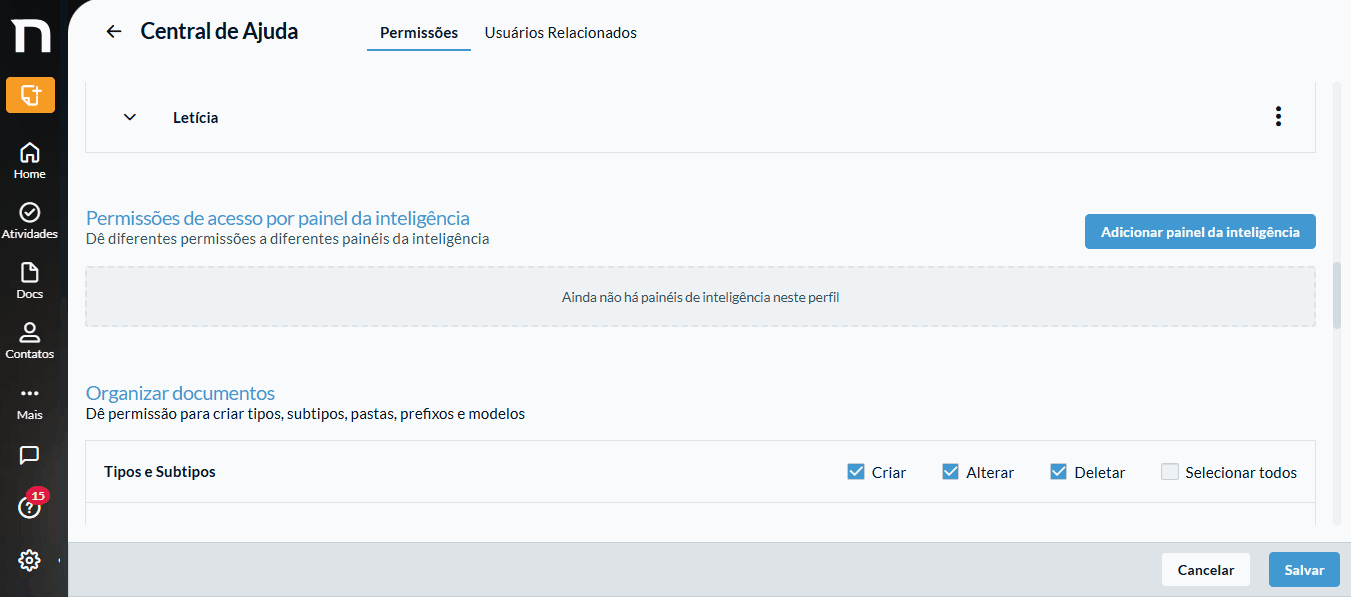1351x597 pixels.
Task: Click the vertical scrollbar thumb
Action: (1337, 295)
